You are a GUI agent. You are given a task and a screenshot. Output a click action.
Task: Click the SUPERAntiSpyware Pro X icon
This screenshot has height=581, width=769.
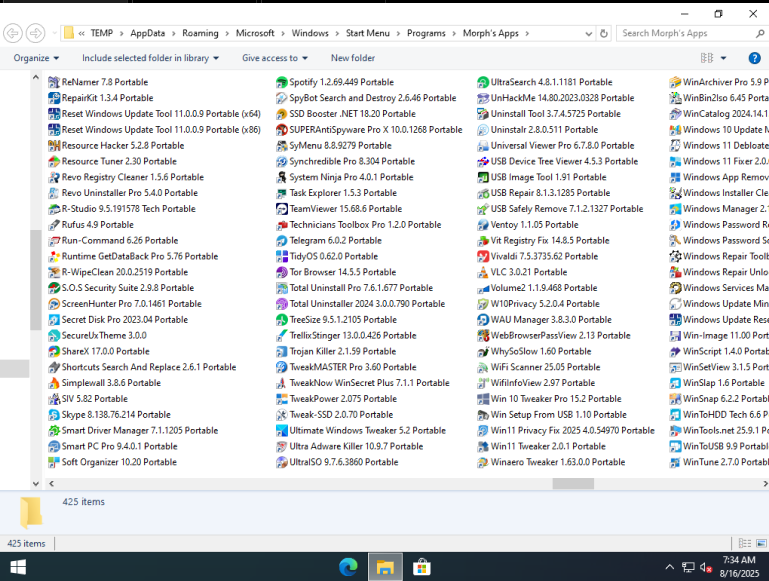pos(282,130)
